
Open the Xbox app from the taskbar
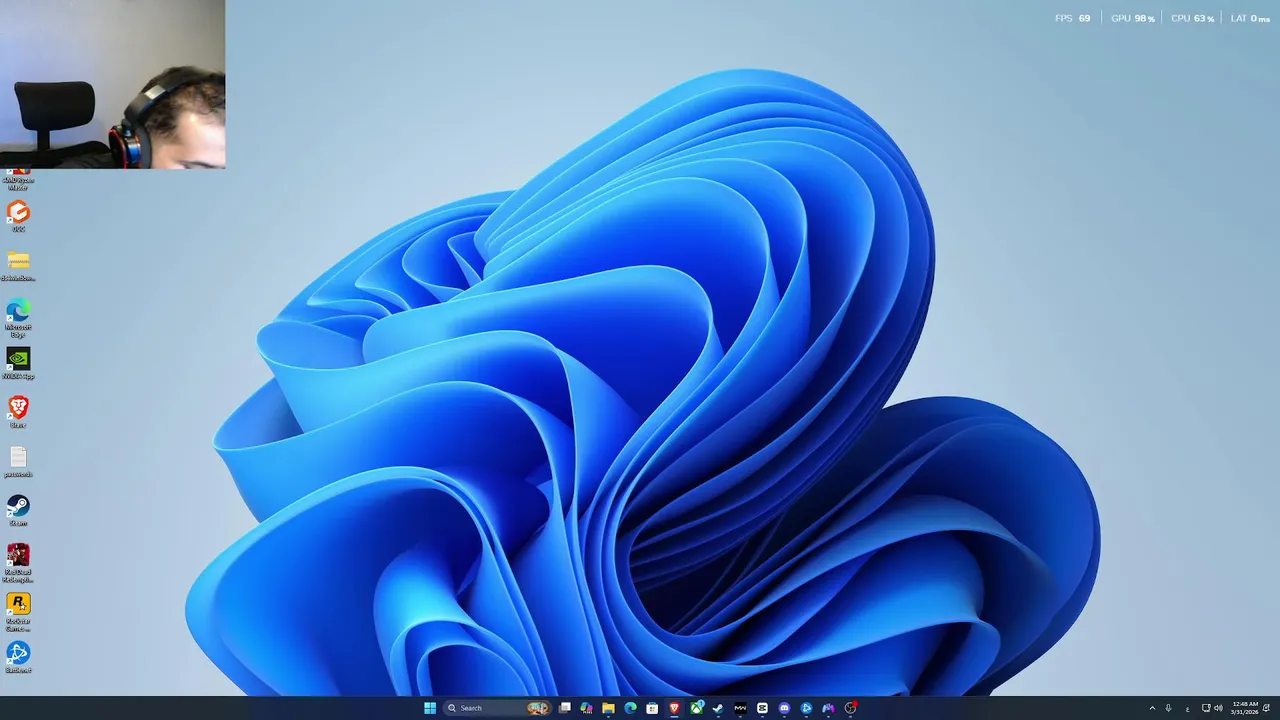696,708
